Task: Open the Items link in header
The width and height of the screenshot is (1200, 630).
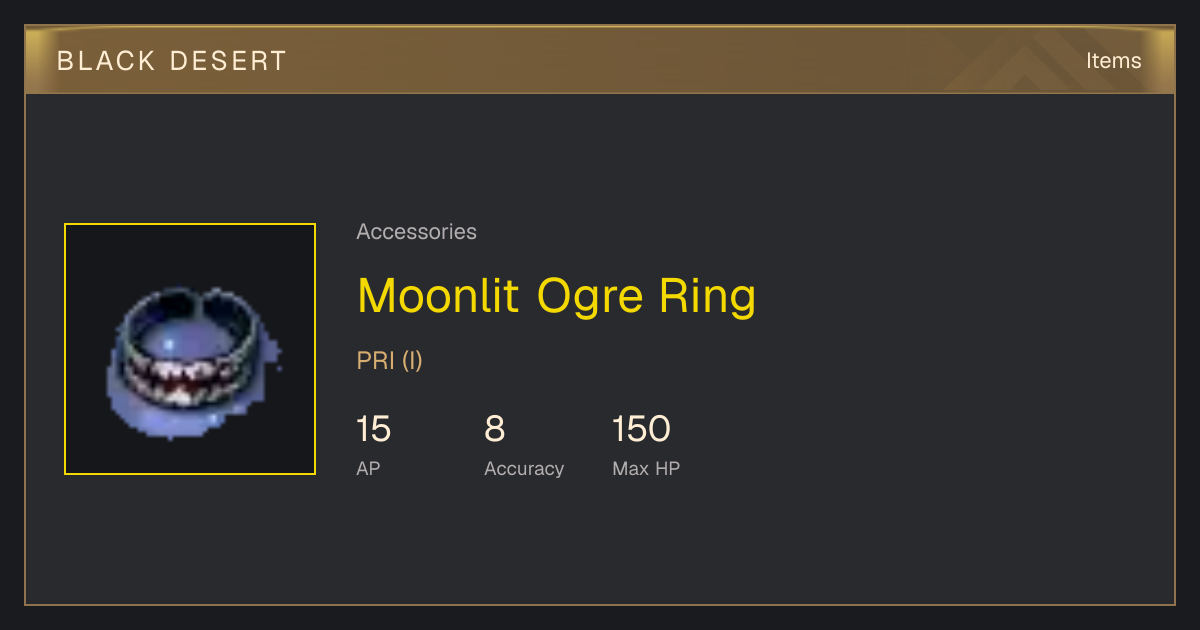Action: point(1113,61)
